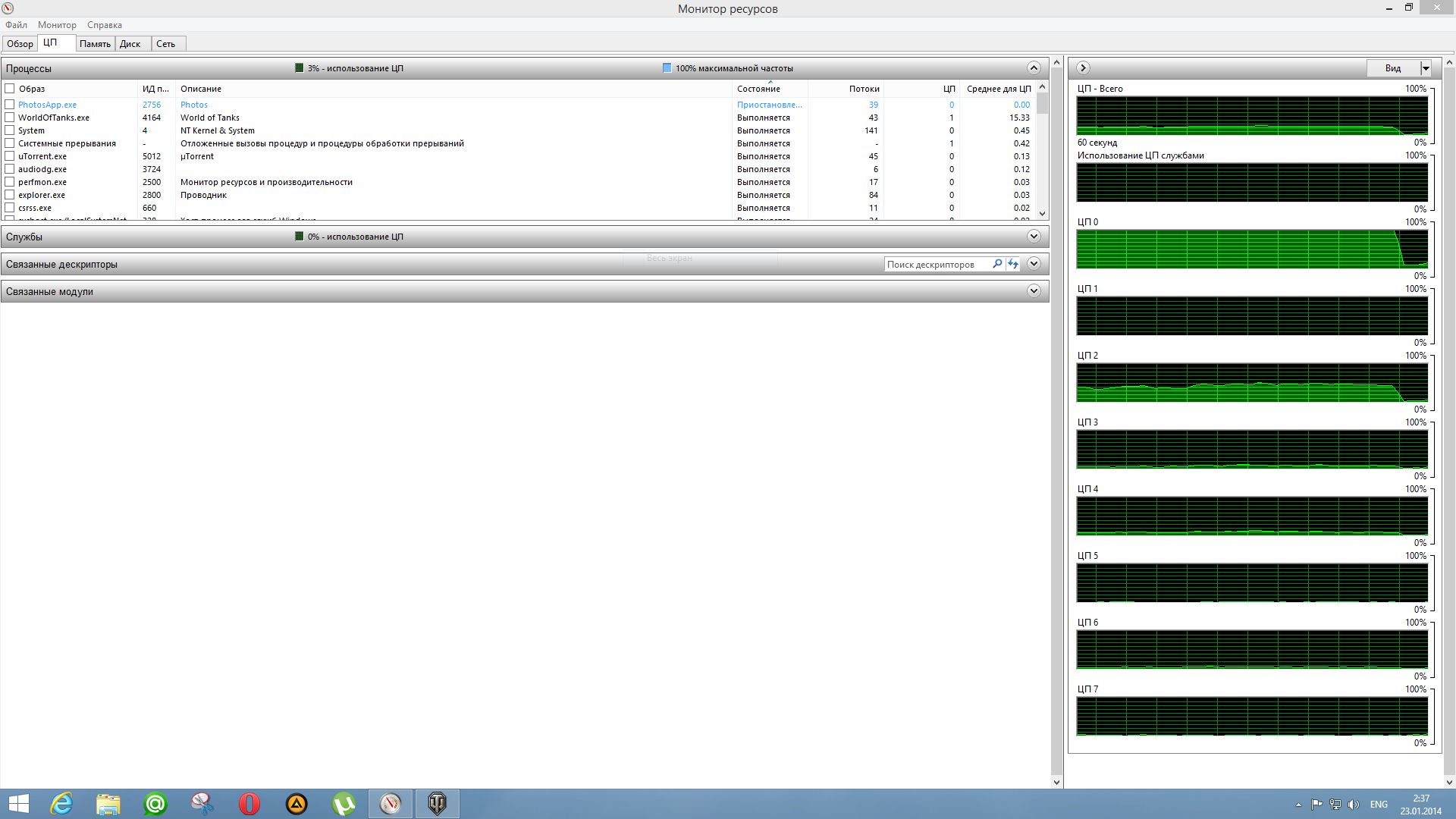Expand the Связанные модули section
Viewport: 1456px width, 819px height.
pyautogui.click(x=1034, y=291)
